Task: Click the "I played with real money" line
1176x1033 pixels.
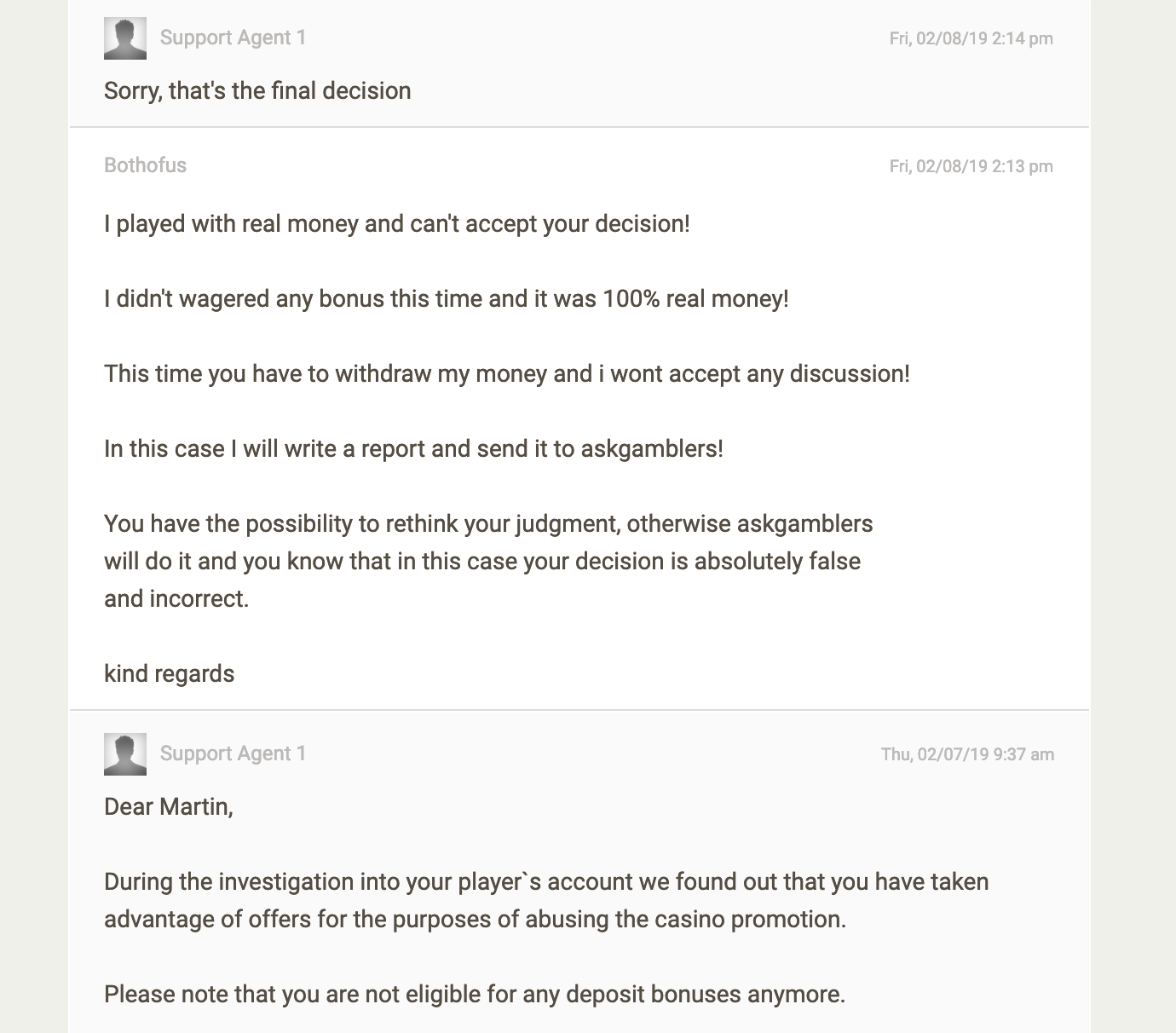Action: point(396,223)
